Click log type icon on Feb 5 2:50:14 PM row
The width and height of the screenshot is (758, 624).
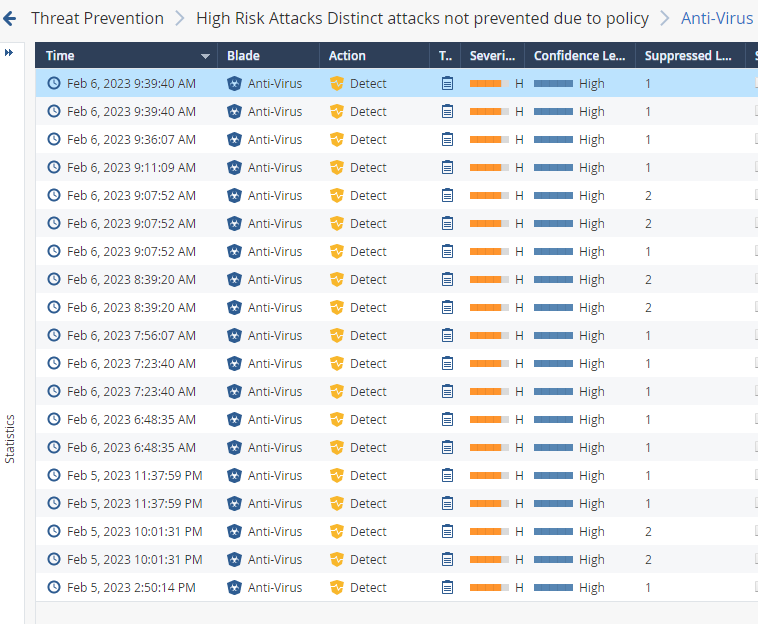pos(447,588)
